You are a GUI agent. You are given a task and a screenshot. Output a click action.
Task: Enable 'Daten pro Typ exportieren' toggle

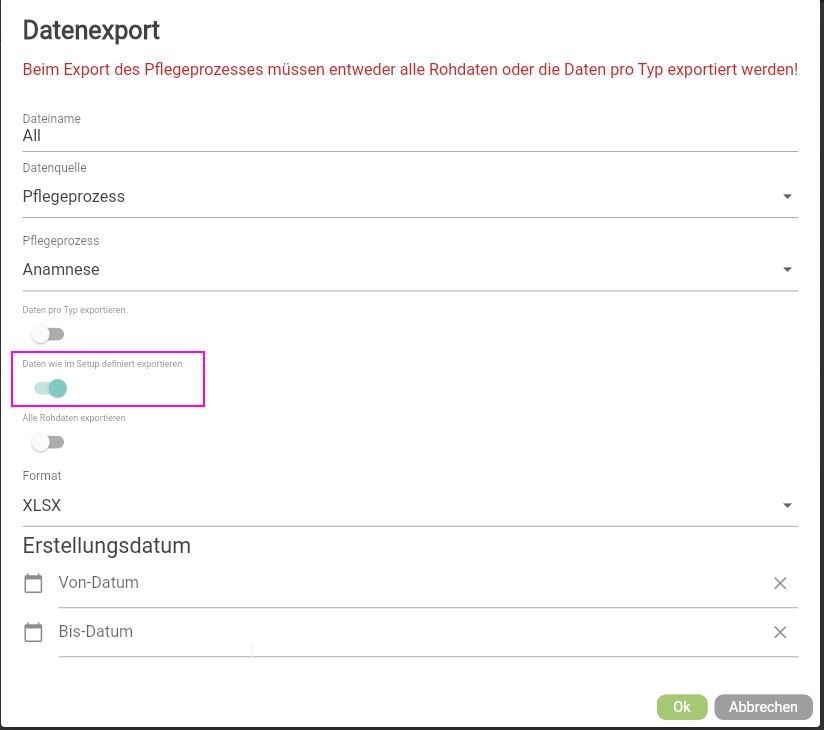(x=47, y=334)
